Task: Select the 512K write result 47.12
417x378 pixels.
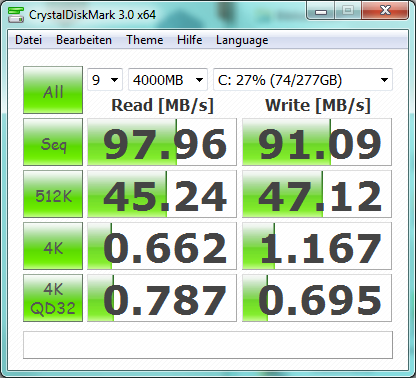Action: point(317,194)
